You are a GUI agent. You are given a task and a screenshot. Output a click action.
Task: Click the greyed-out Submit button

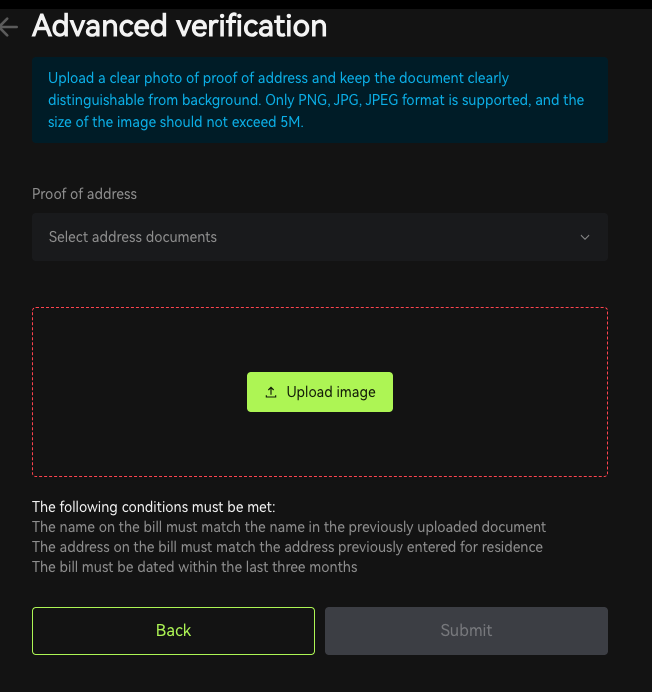point(466,631)
